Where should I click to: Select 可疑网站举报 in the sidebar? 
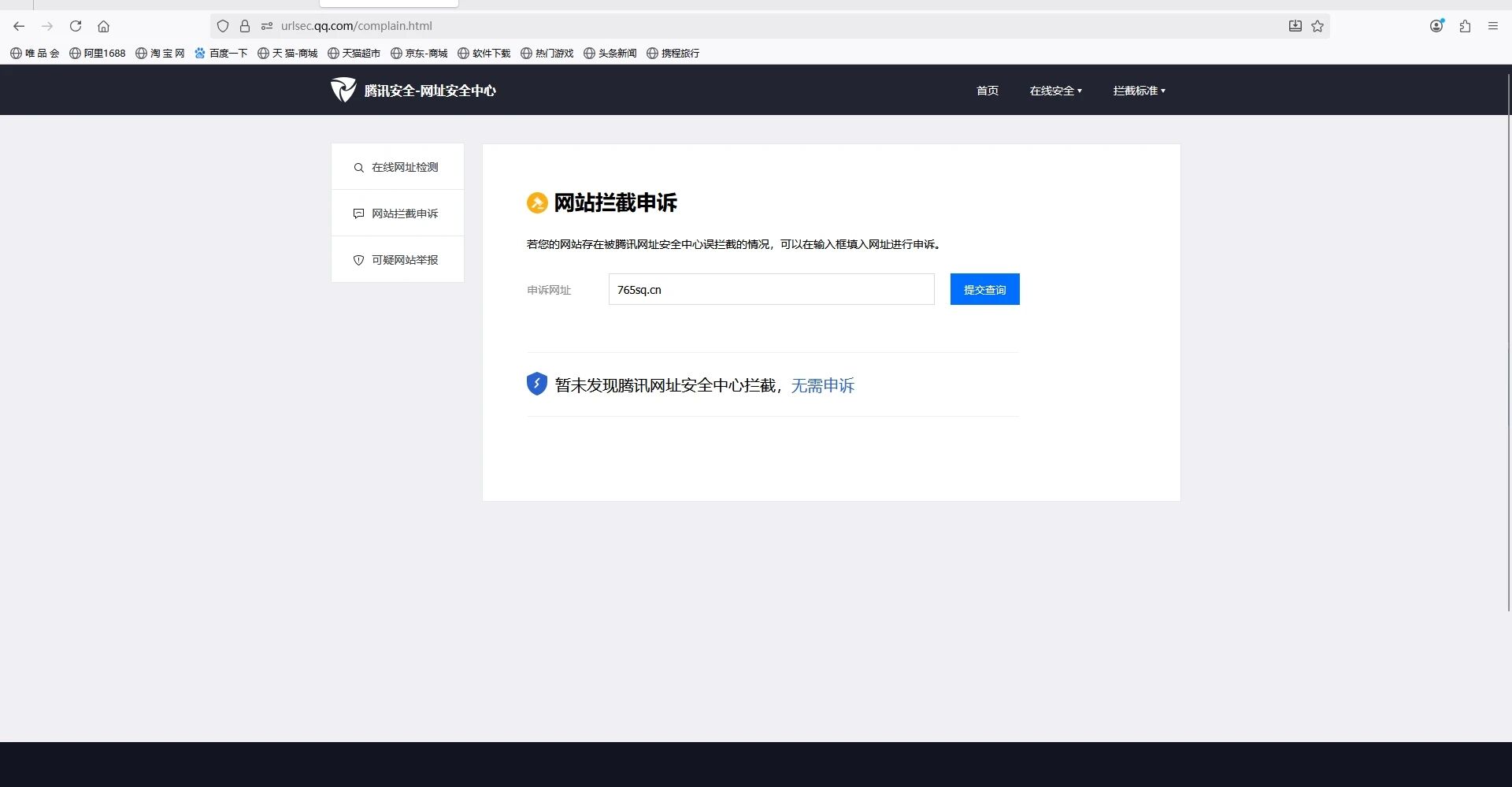pyautogui.click(x=398, y=260)
